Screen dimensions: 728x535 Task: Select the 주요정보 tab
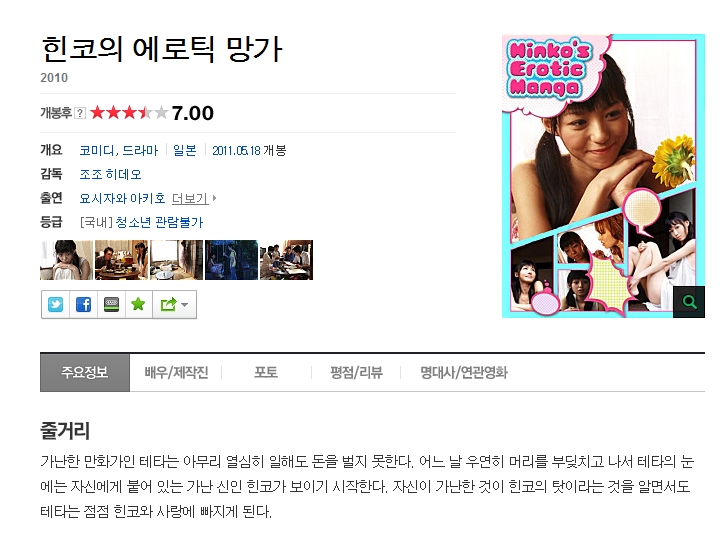pos(84,372)
